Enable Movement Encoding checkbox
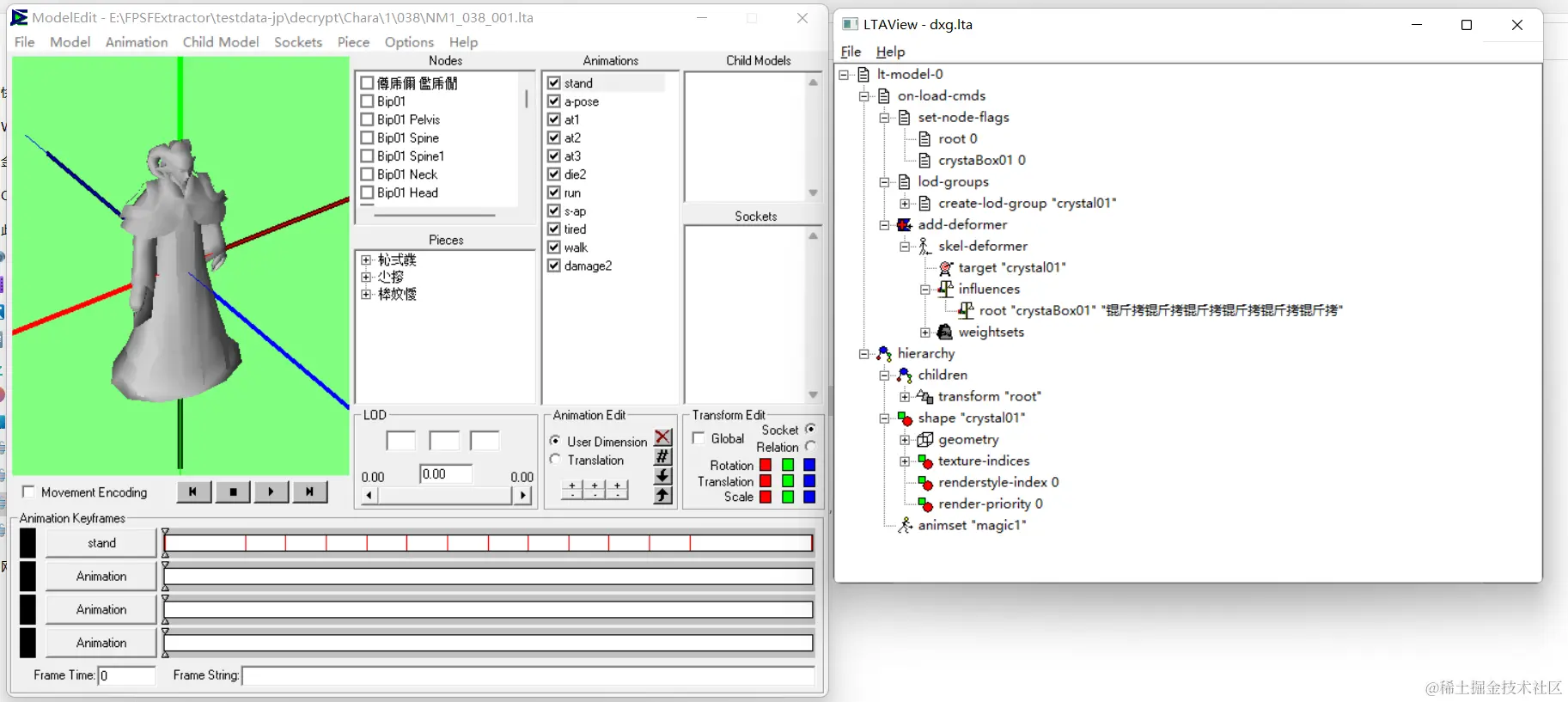Image resolution: width=1568 pixels, height=702 pixels. pyautogui.click(x=28, y=491)
